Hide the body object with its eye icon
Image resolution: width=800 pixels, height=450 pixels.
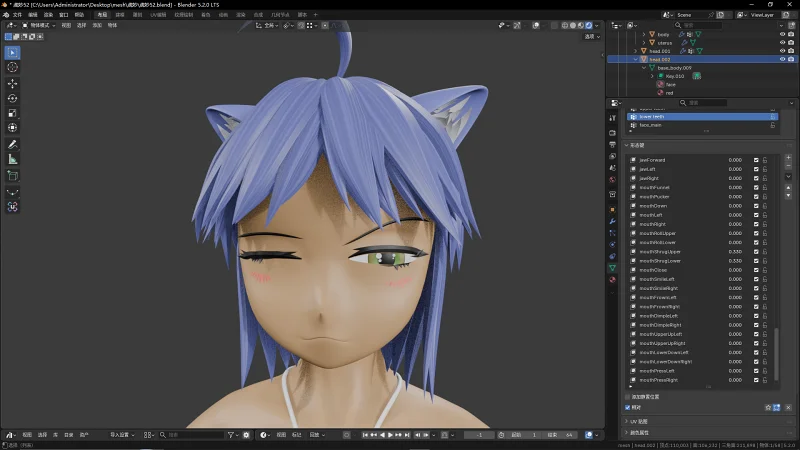tap(783, 34)
